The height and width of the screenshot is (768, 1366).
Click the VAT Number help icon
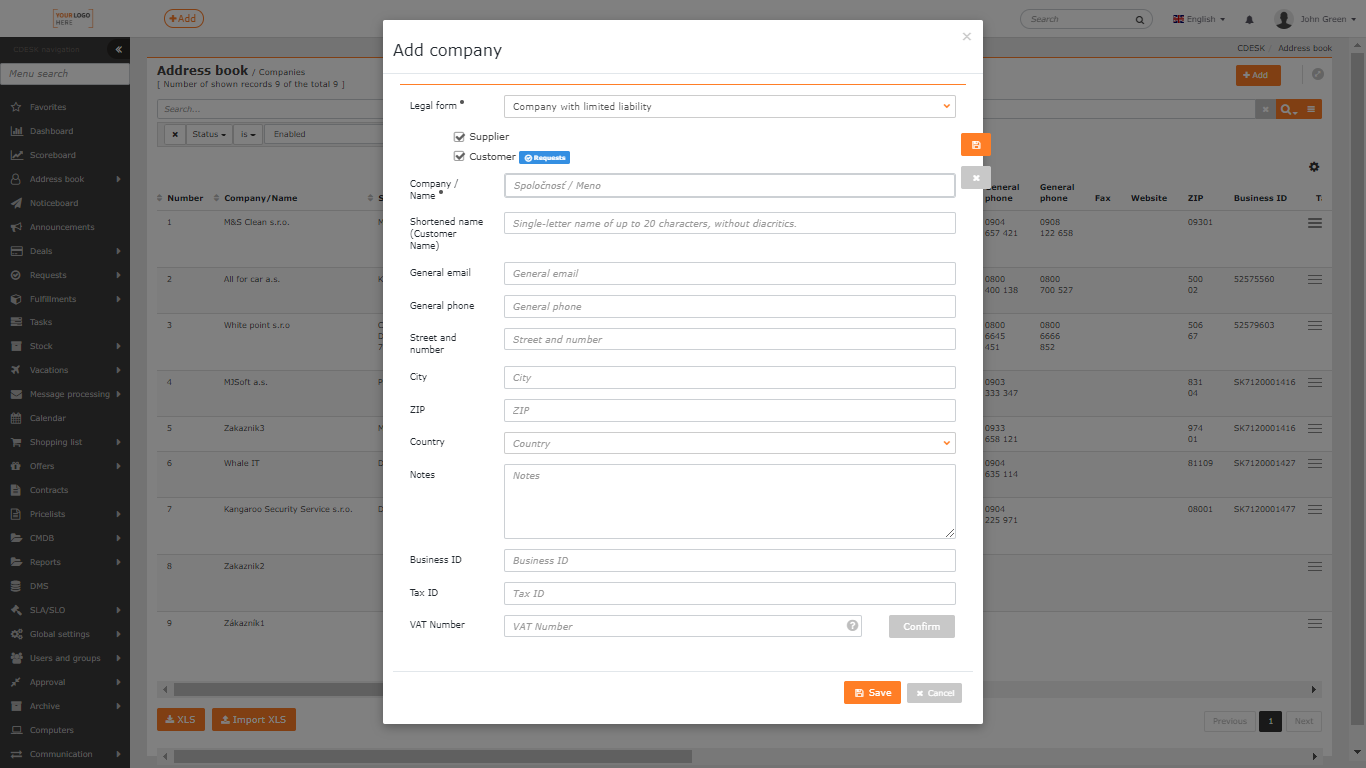coord(853,626)
